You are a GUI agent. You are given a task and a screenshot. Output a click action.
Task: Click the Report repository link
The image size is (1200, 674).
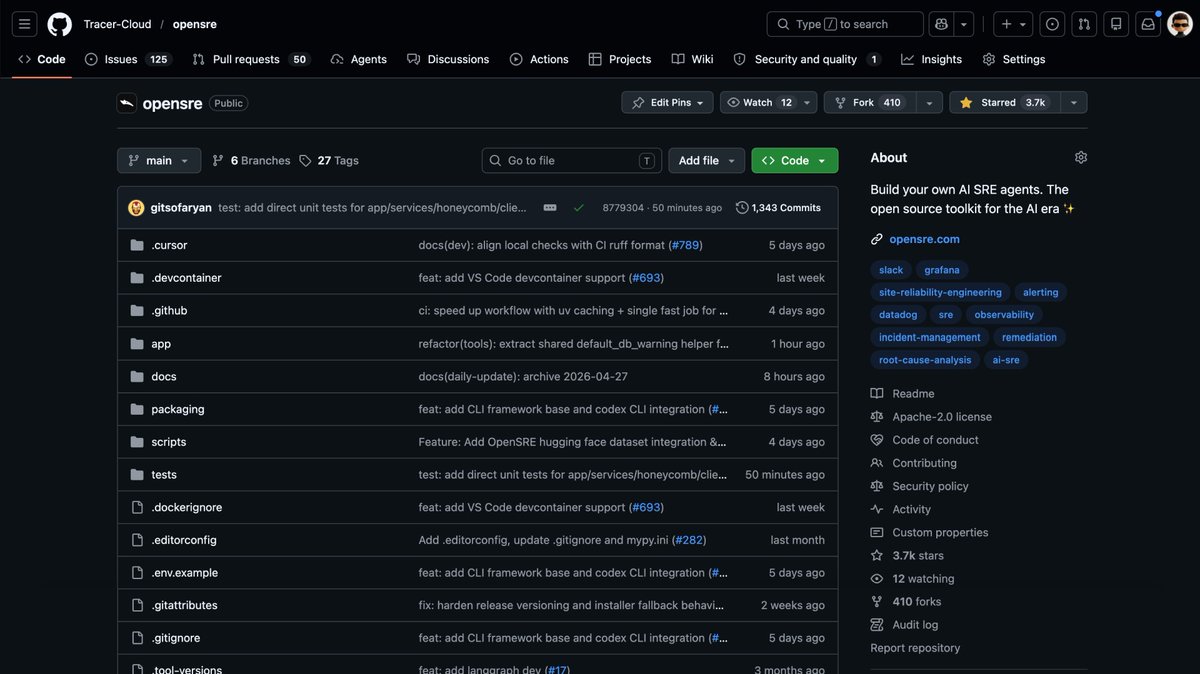tap(915, 648)
